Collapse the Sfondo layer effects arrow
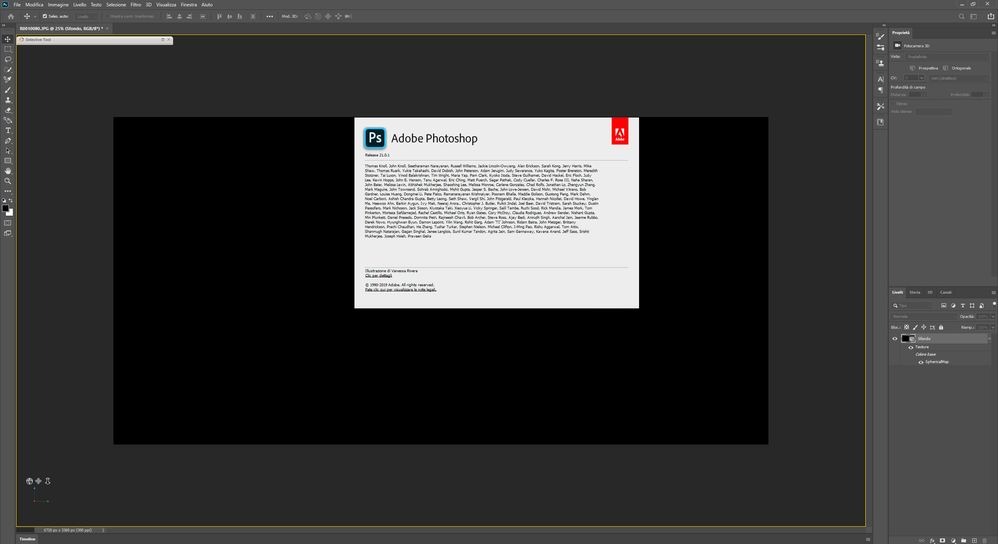The width and height of the screenshot is (998, 544). tap(989, 338)
